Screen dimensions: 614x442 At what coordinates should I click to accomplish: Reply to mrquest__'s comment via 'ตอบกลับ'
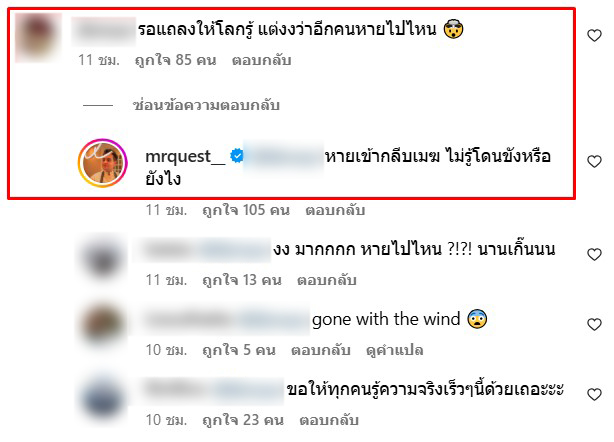pyautogui.click(x=335, y=210)
